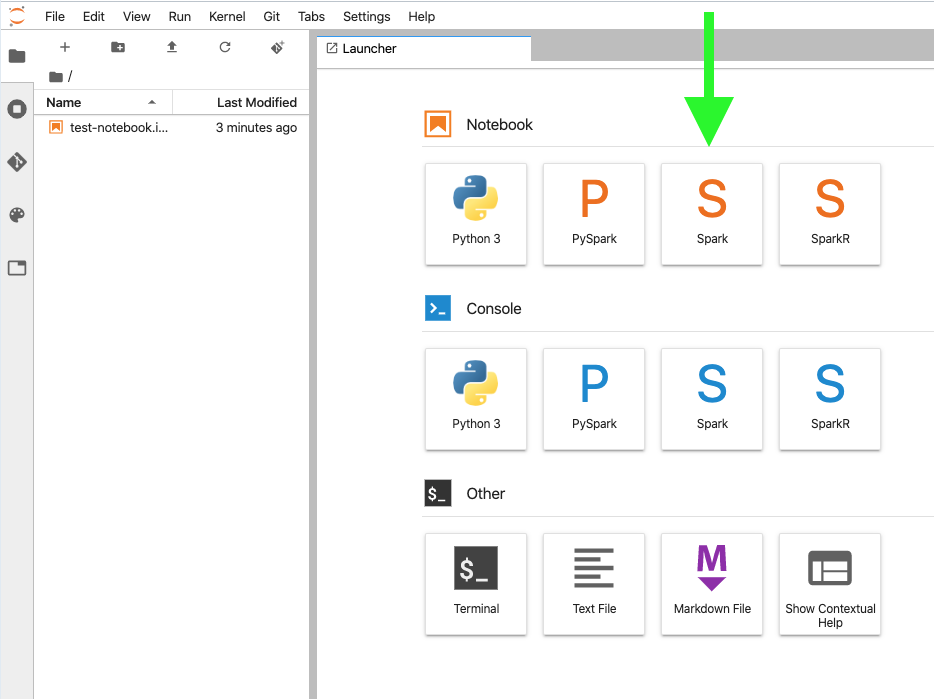Open a PySpark console

594,399
